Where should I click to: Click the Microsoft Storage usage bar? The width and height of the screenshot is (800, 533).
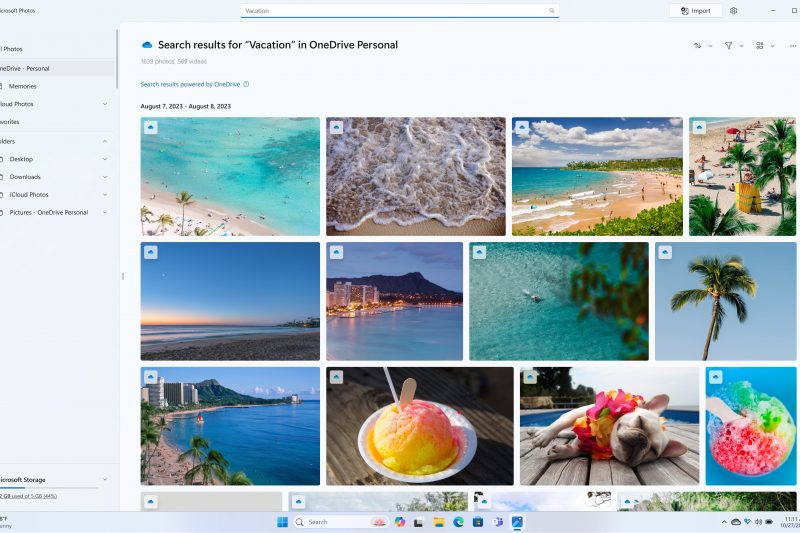tap(49, 488)
